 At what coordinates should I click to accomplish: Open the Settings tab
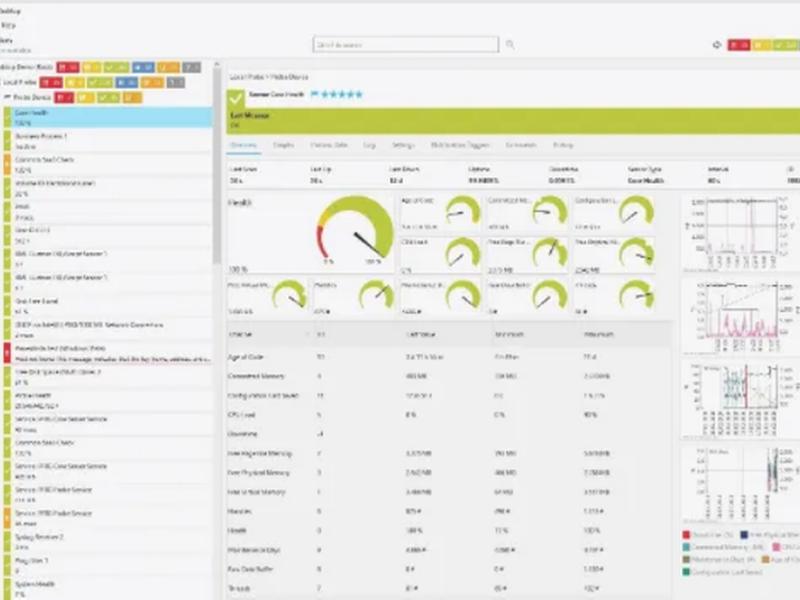[x=403, y=145]
